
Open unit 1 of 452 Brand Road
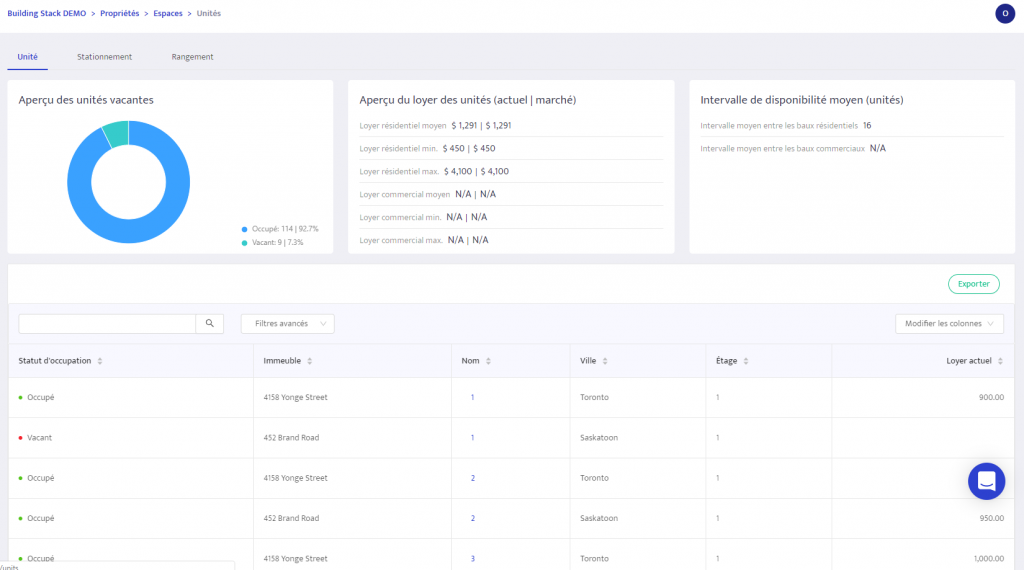tap(472, 437)
